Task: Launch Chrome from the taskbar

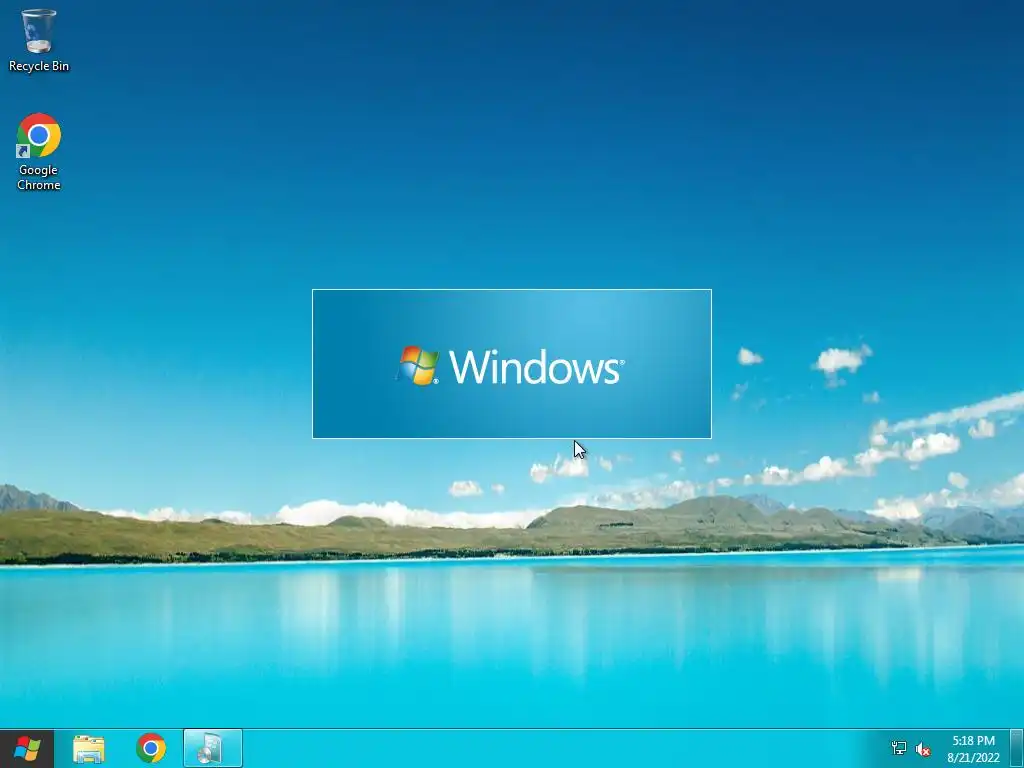Action: [x=151, y=748]
